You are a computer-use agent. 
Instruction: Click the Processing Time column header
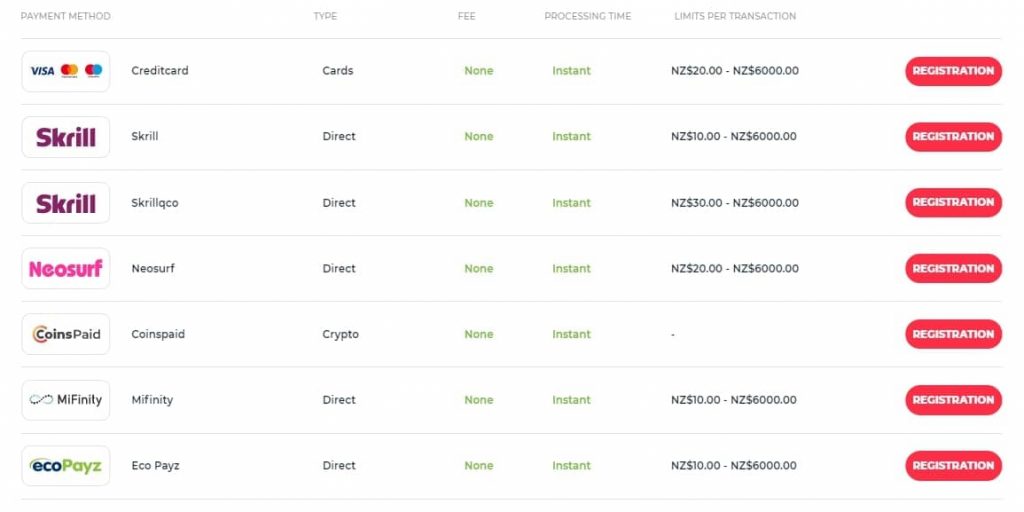tap(588, 16)
